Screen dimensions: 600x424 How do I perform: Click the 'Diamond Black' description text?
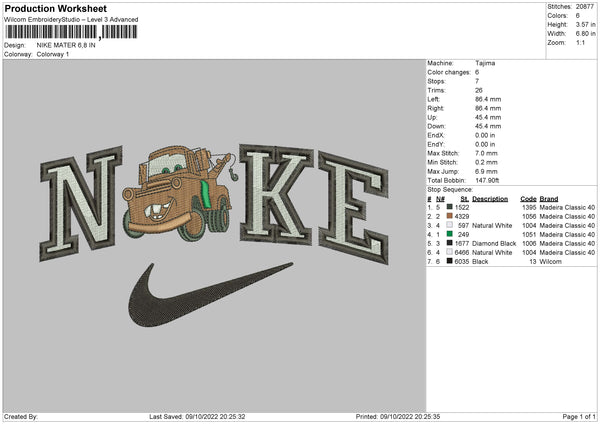tap(494, 244)
